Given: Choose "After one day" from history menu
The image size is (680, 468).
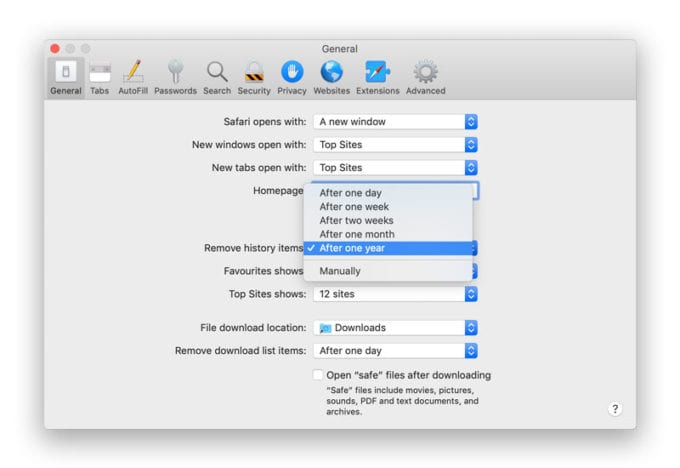Looking at the screenshot, I should (350, 193).
